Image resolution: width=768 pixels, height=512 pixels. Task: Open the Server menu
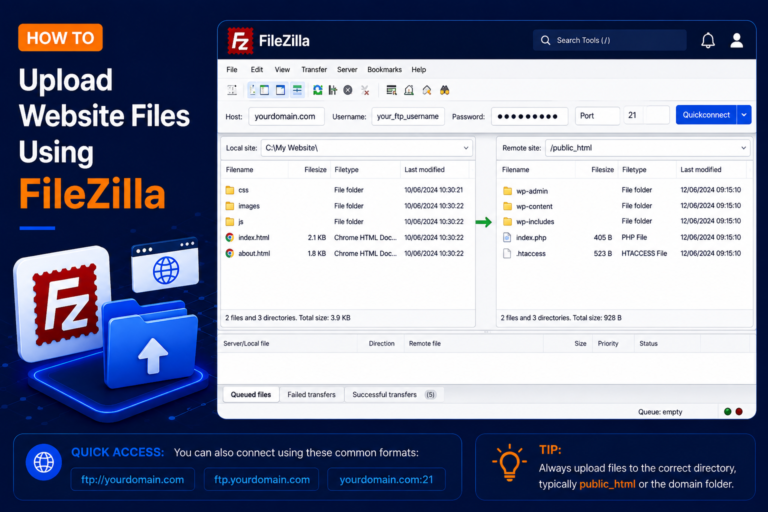[347, 70]
